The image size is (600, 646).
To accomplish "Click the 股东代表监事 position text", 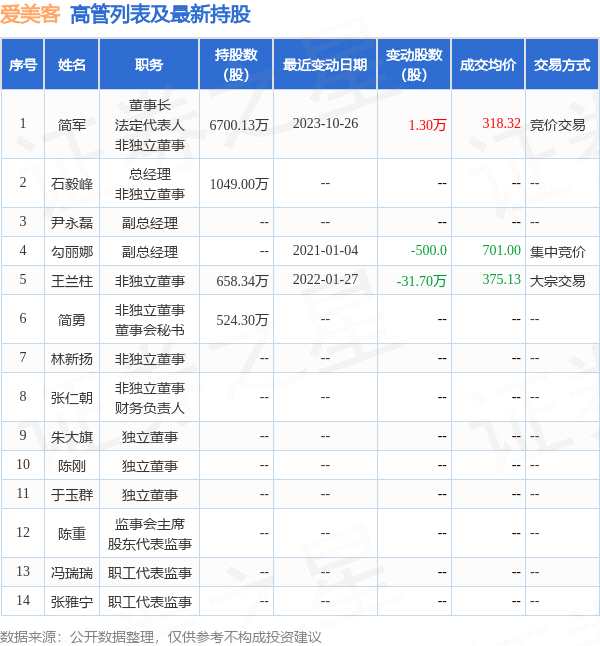I will coord(150,544).
